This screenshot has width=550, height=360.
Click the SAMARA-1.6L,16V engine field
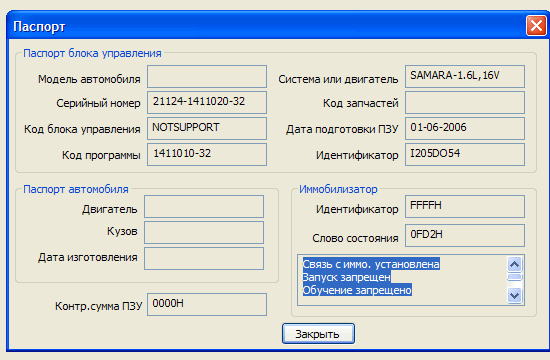[465, 76]
